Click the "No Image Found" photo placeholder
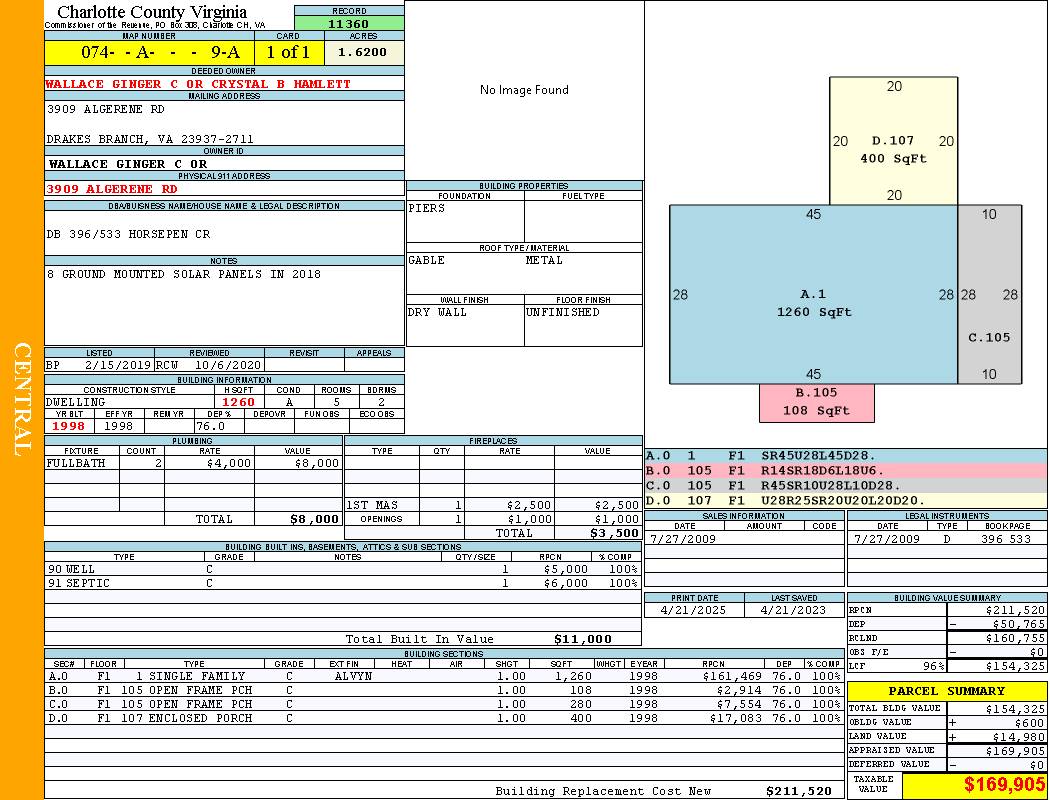The image size is (1050, 800). pyautogui.click(x=524, y=90)
